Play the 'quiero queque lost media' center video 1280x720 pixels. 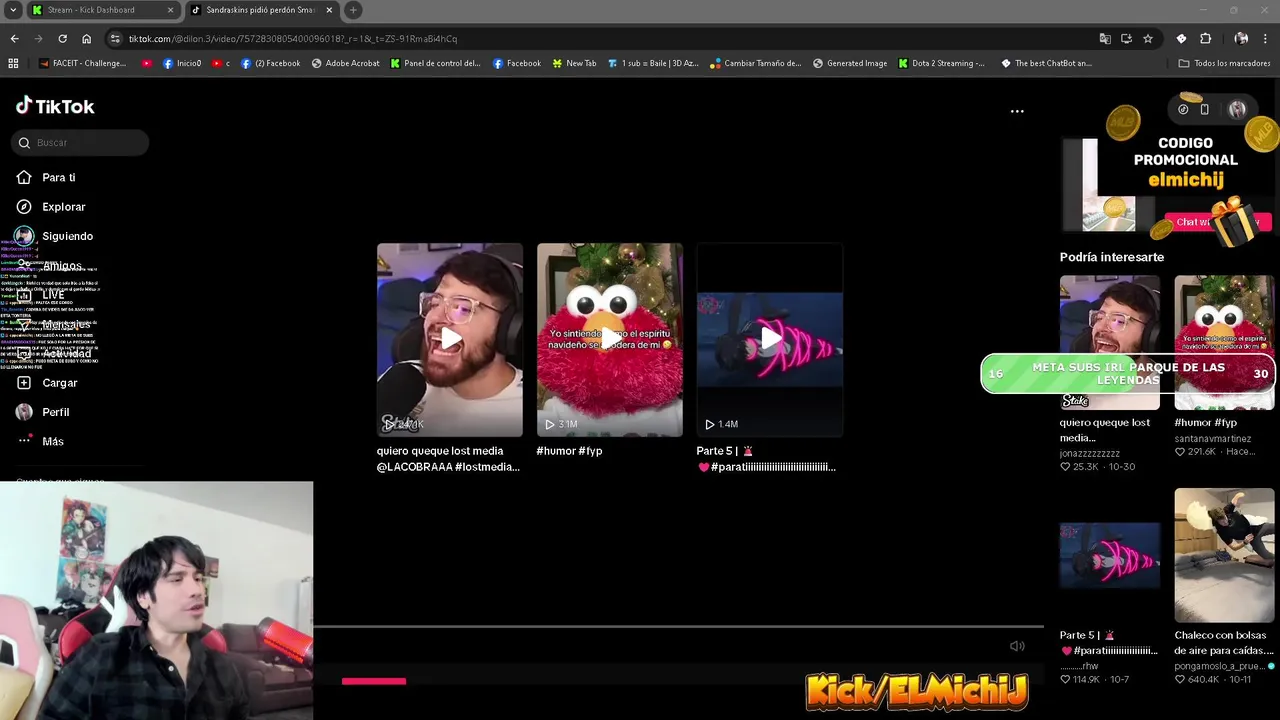450,340
